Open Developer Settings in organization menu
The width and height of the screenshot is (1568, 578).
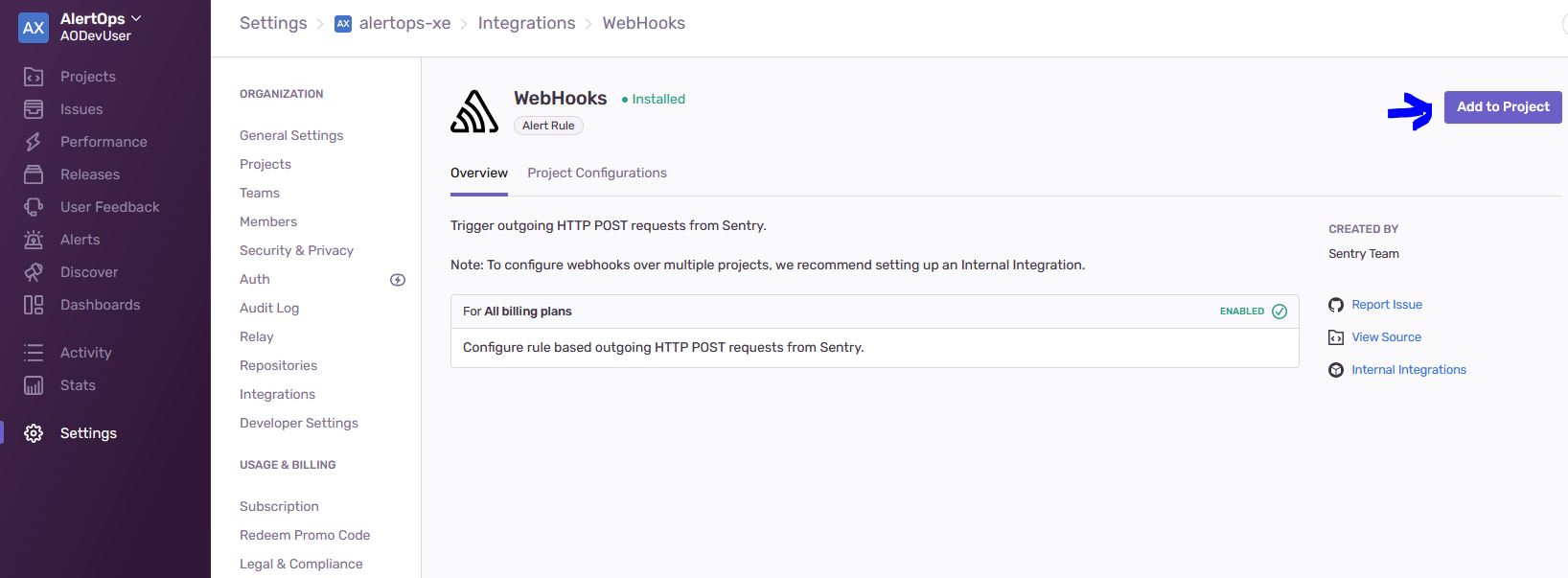point(298,423)
